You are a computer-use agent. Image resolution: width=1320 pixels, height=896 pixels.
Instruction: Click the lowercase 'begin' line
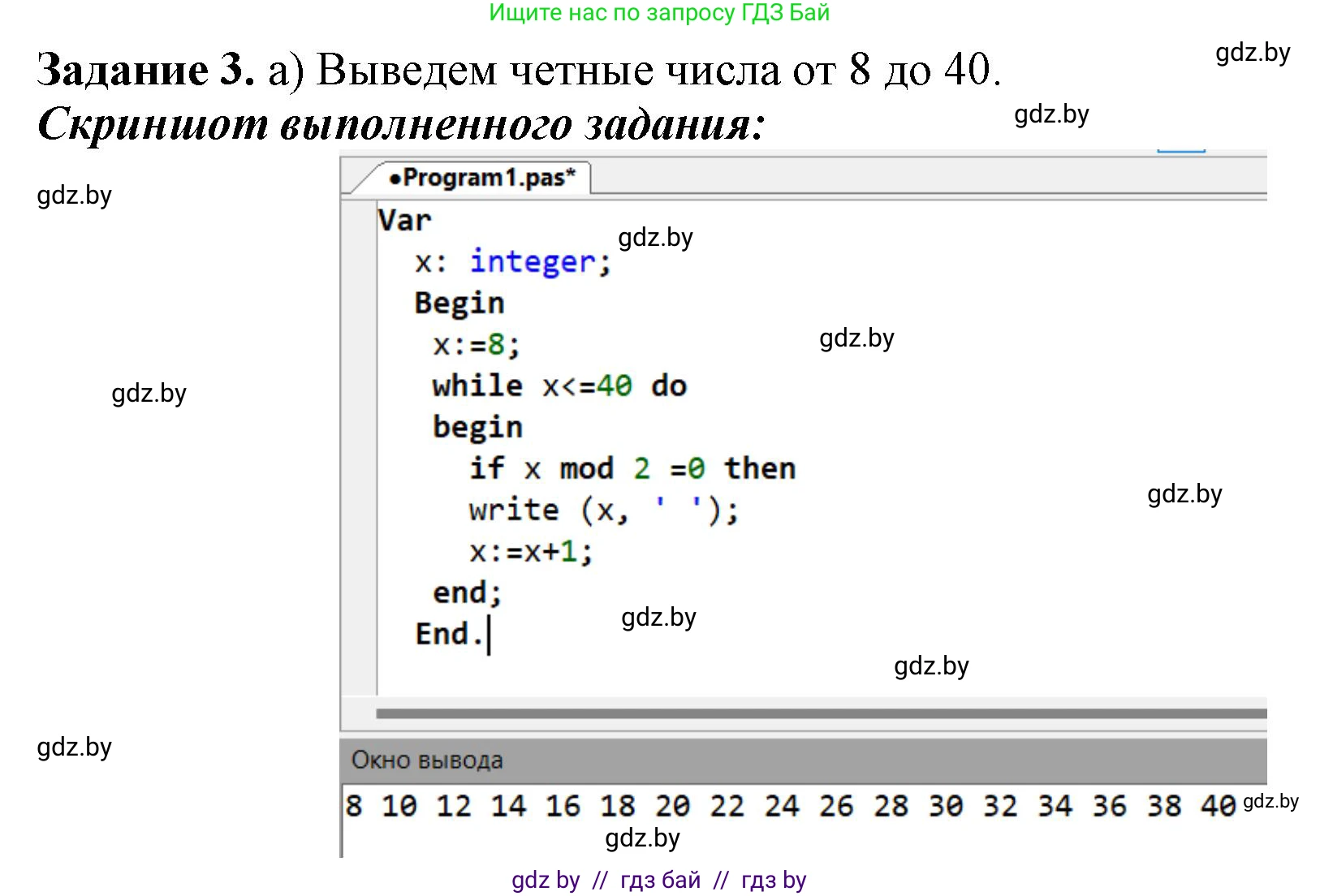click(477, 428)
